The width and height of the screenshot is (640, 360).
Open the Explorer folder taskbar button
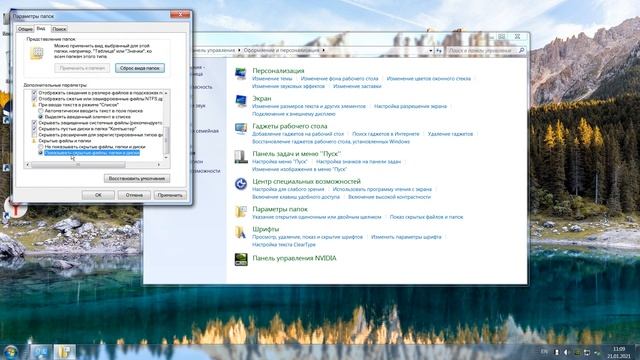[x=64, y=352]
